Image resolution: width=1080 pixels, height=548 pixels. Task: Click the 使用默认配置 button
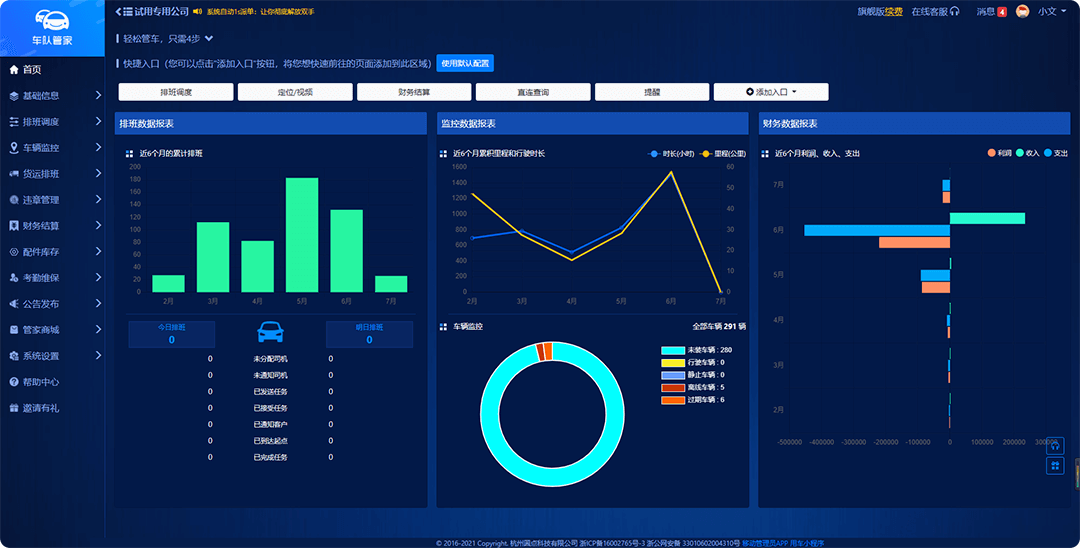pos(465,63)
